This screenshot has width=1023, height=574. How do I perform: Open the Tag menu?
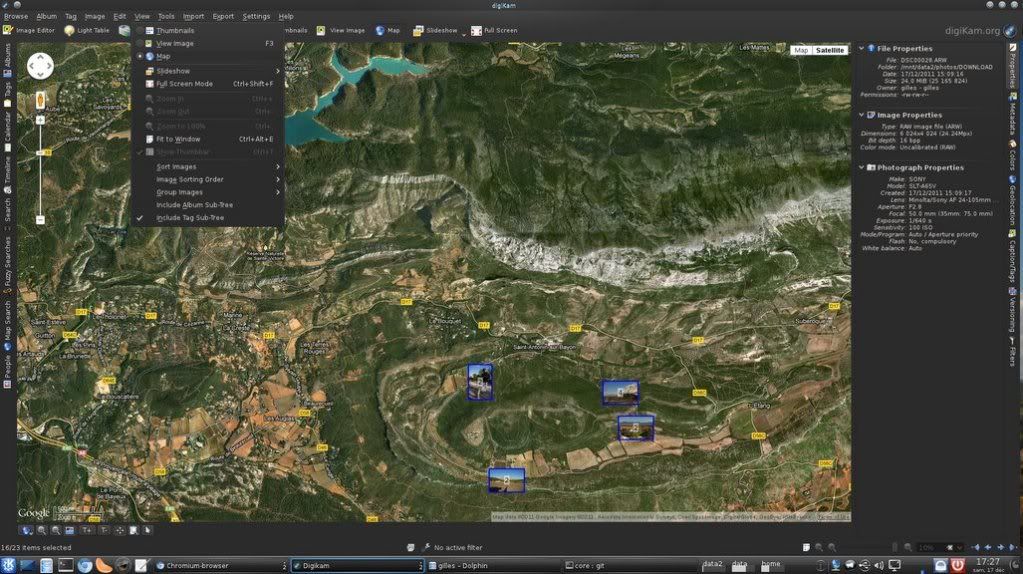(70, 16)
